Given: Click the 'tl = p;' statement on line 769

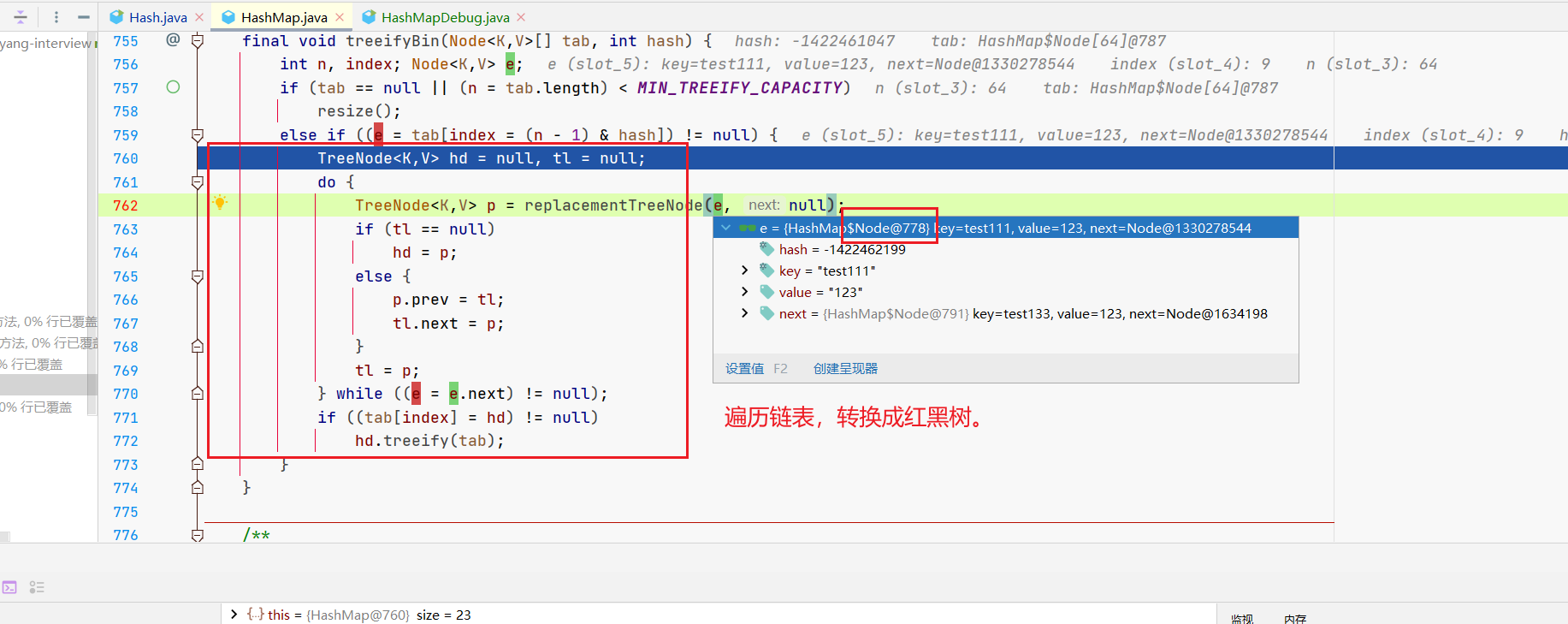Looking at the screenshot, I should (388, 371).
